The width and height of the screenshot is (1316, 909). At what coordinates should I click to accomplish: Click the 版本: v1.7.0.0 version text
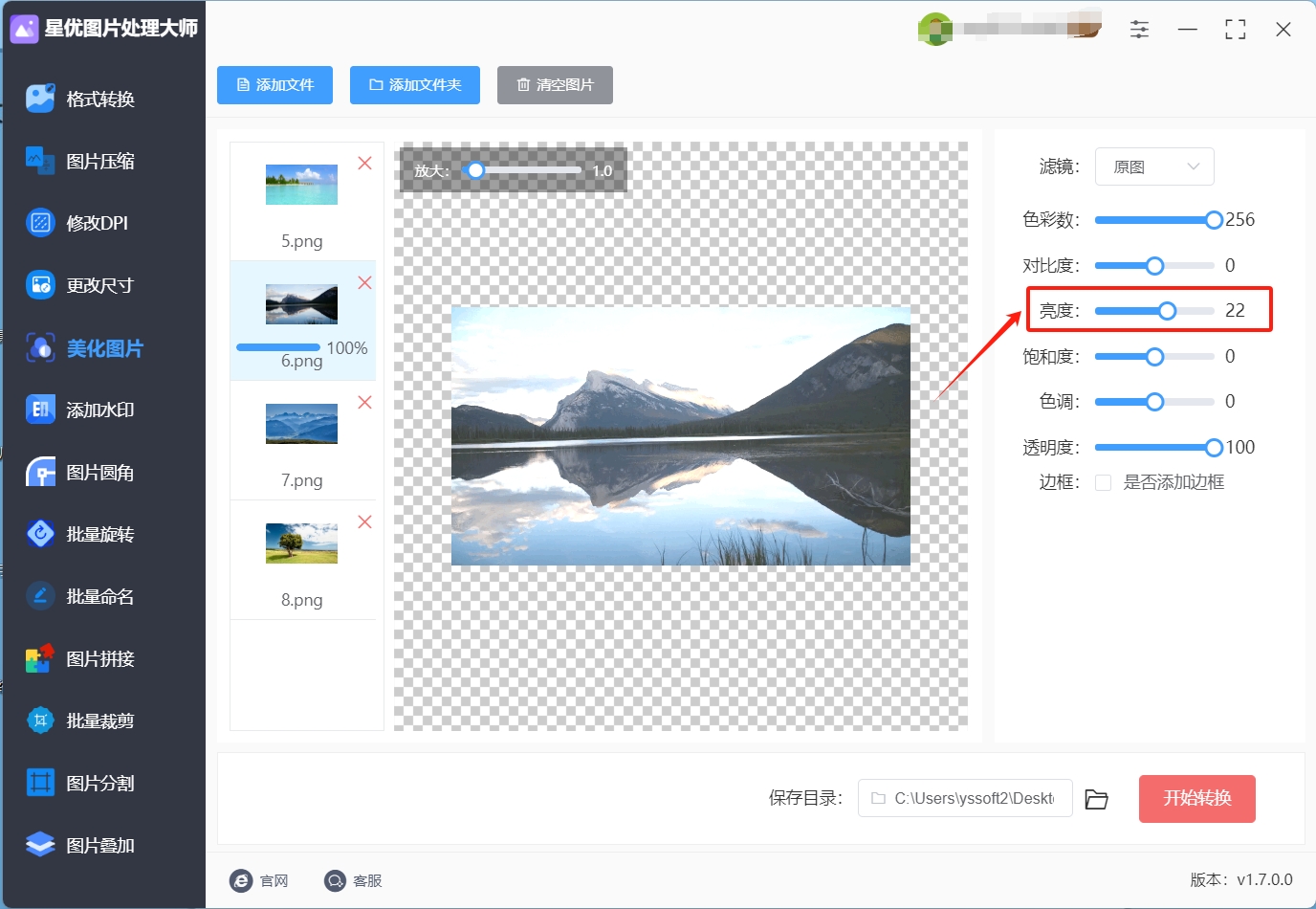pyautogui.click(x=1241, y=880)
